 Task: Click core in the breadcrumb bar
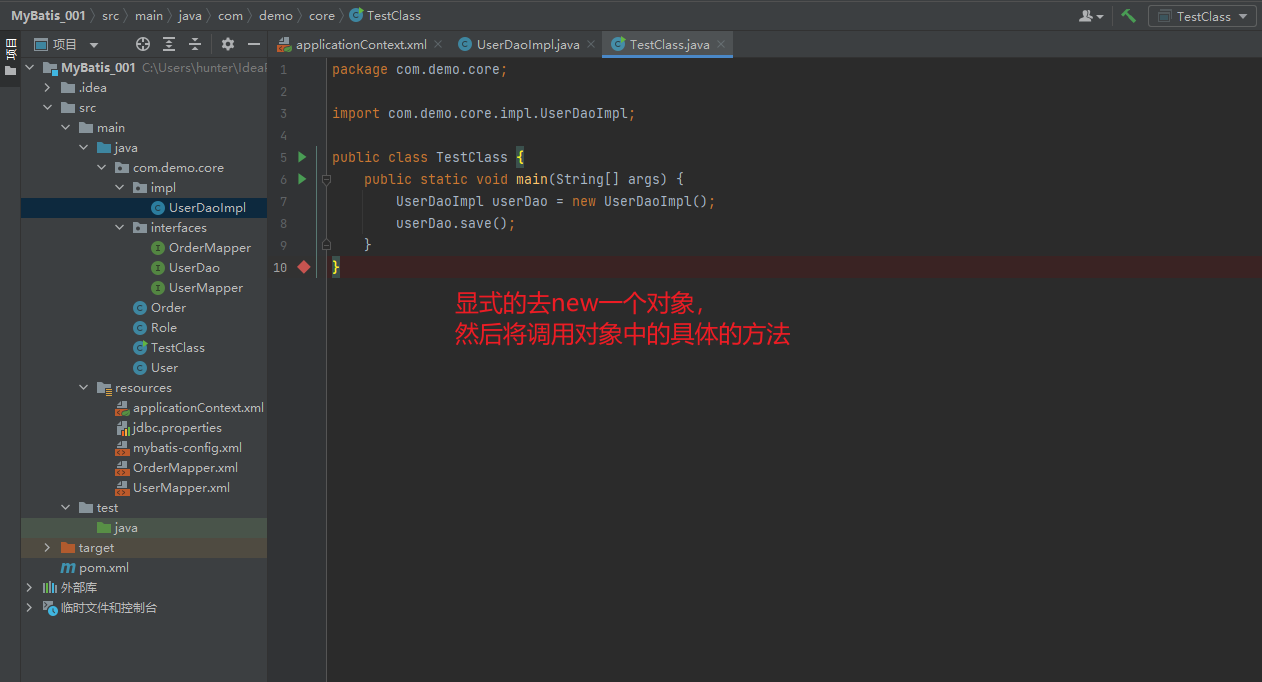322,16
